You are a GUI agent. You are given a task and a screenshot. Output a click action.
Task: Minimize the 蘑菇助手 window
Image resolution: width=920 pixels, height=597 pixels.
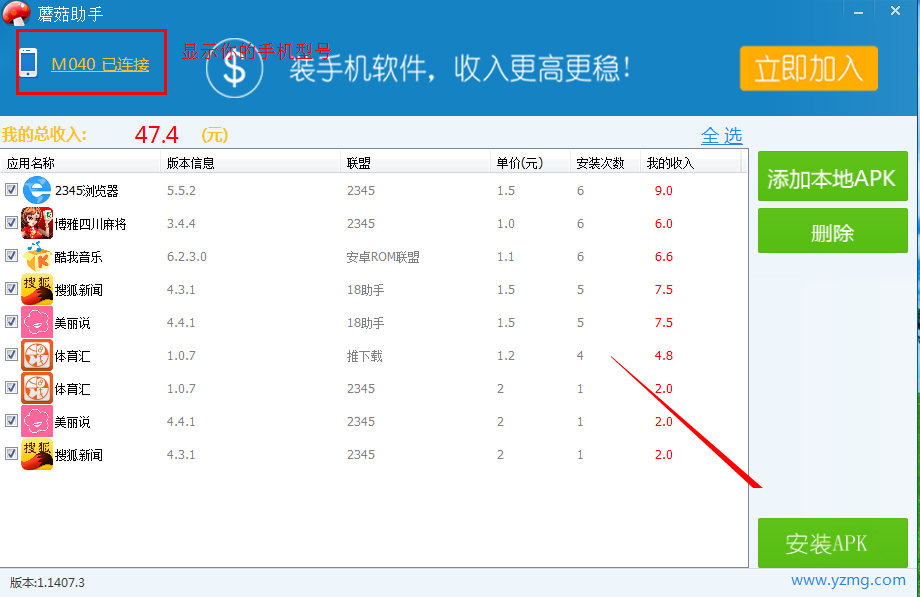point(858,11)
